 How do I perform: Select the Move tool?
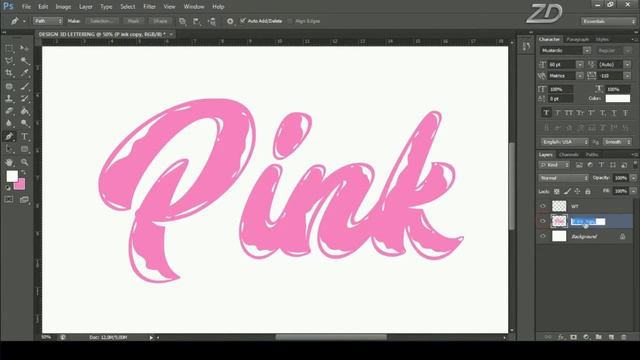24,49
